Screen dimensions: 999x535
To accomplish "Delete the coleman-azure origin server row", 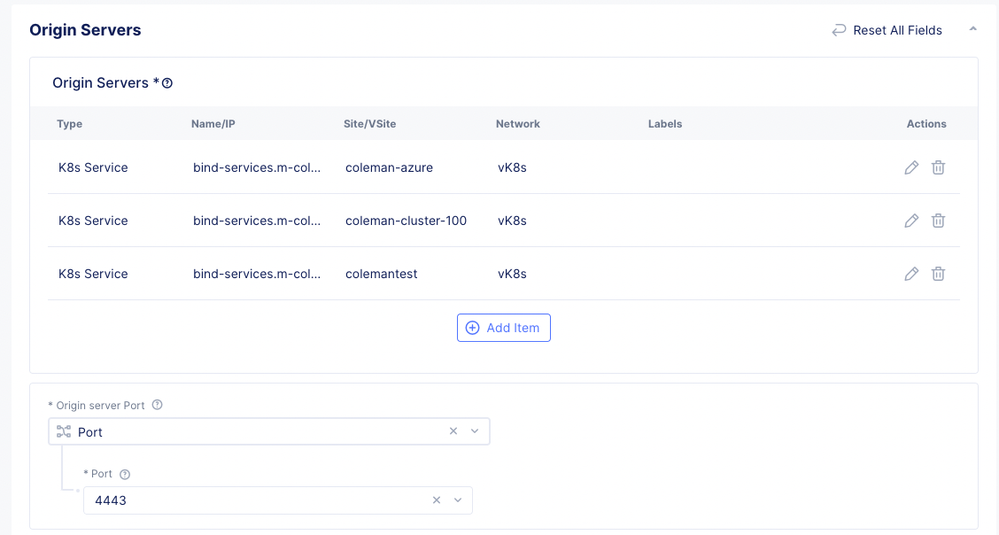I will point(938,168).
